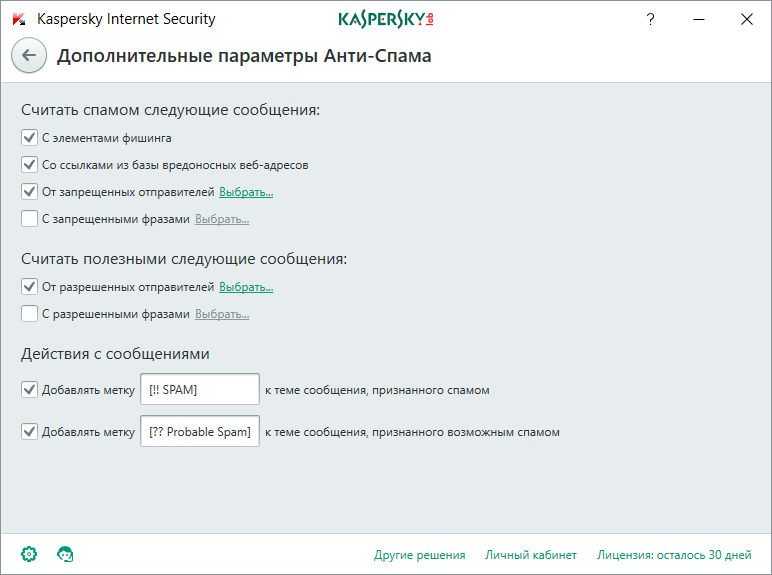Click 'Выбрать...' link for запрещенных отправителей
772x575 pixels.
[x=246, y=192]
